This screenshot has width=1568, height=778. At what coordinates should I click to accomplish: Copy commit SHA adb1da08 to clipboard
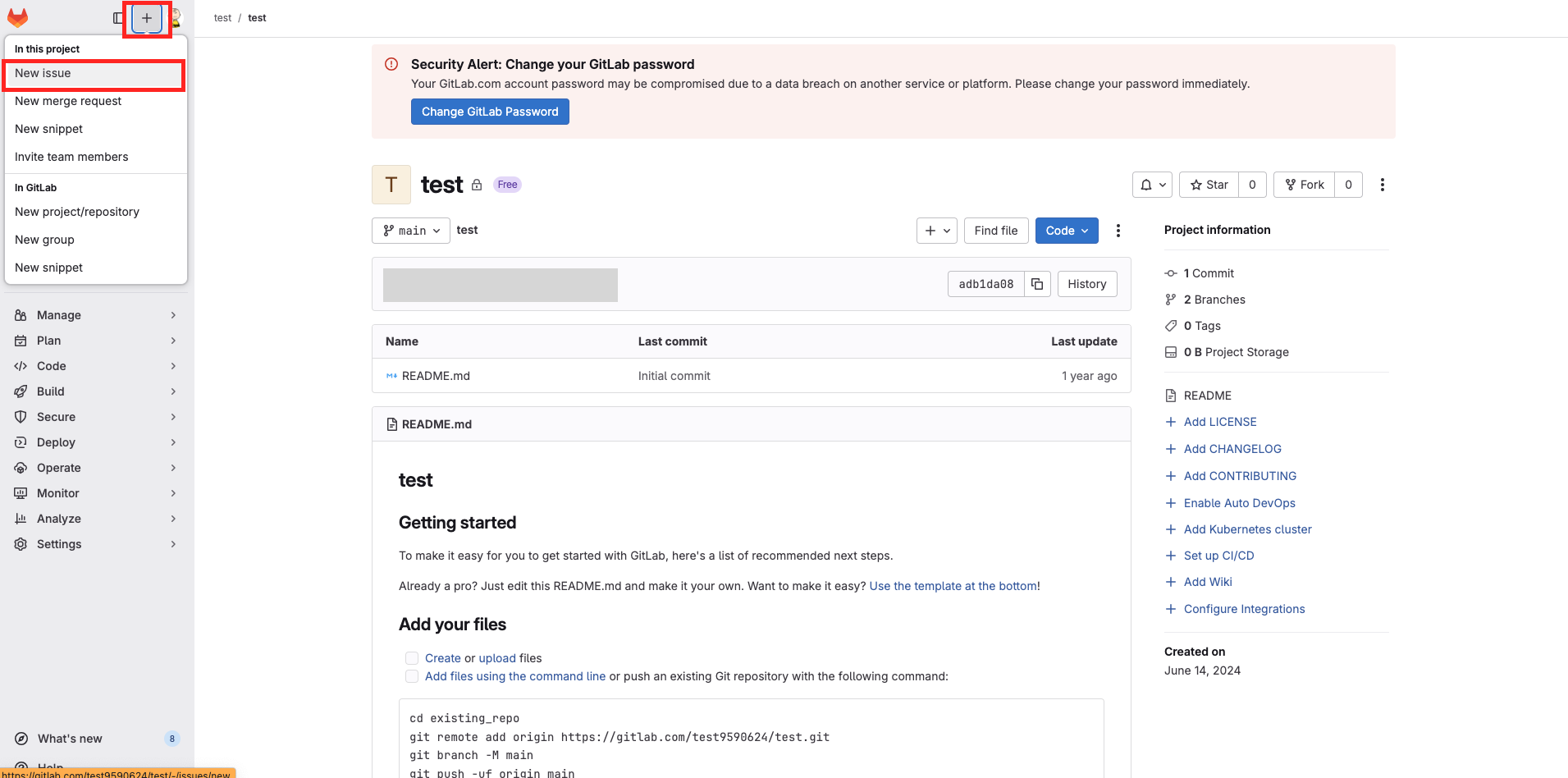click(x=1037, y=284)
